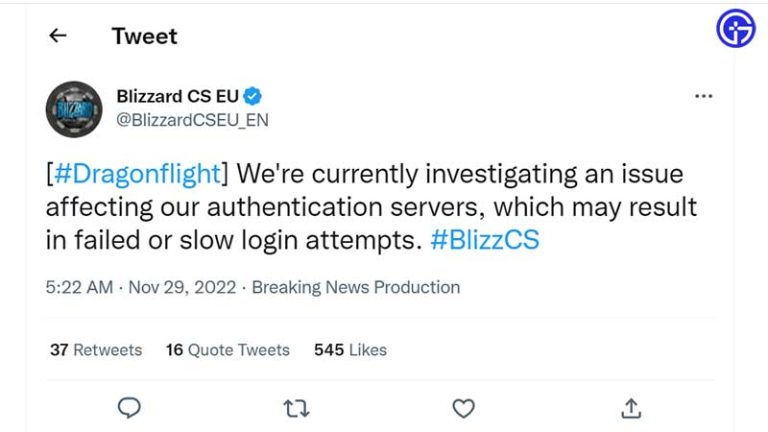Click the blue verified badge
This screenshot has width=768, height=432.
click(254, 97)
